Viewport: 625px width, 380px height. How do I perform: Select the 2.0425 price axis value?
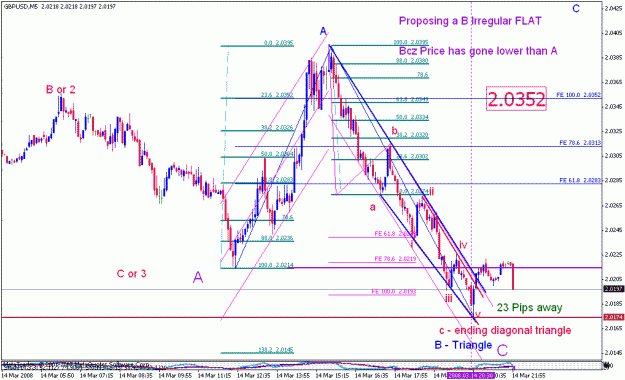pyautogui.click(x=613, y=8)
